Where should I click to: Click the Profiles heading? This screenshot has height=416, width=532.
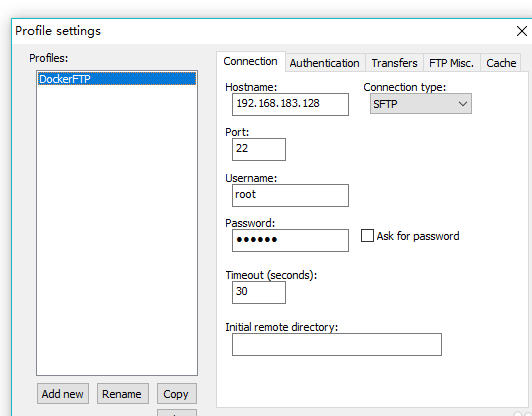pos(49,58)
